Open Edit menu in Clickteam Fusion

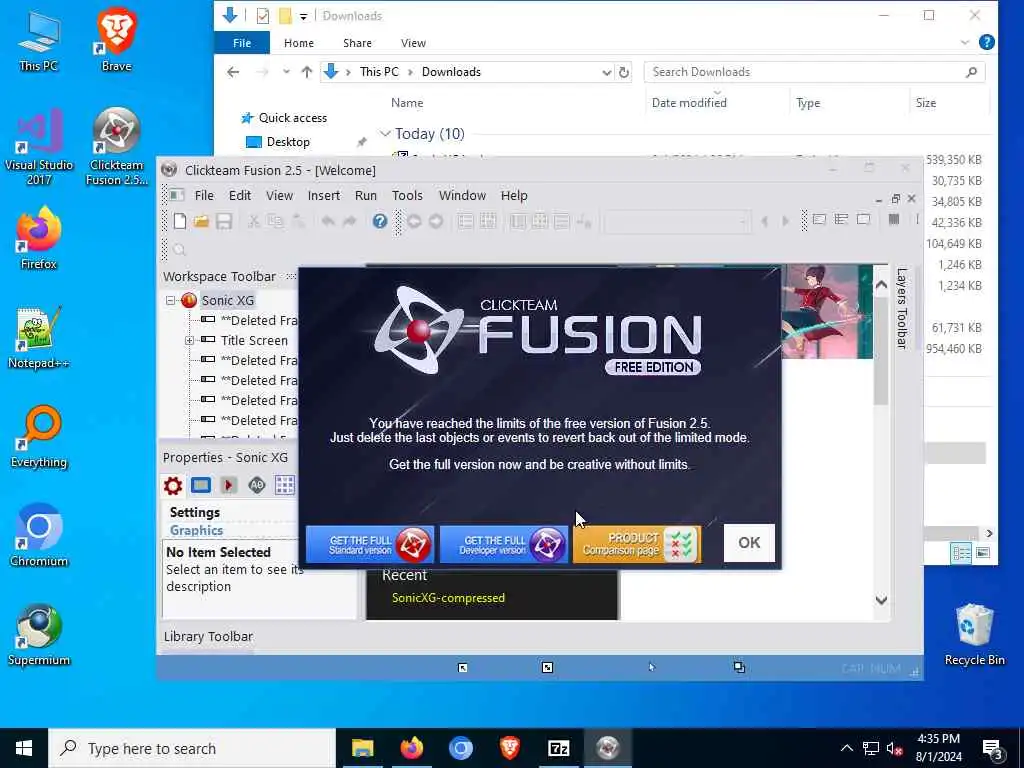point(240,195)
